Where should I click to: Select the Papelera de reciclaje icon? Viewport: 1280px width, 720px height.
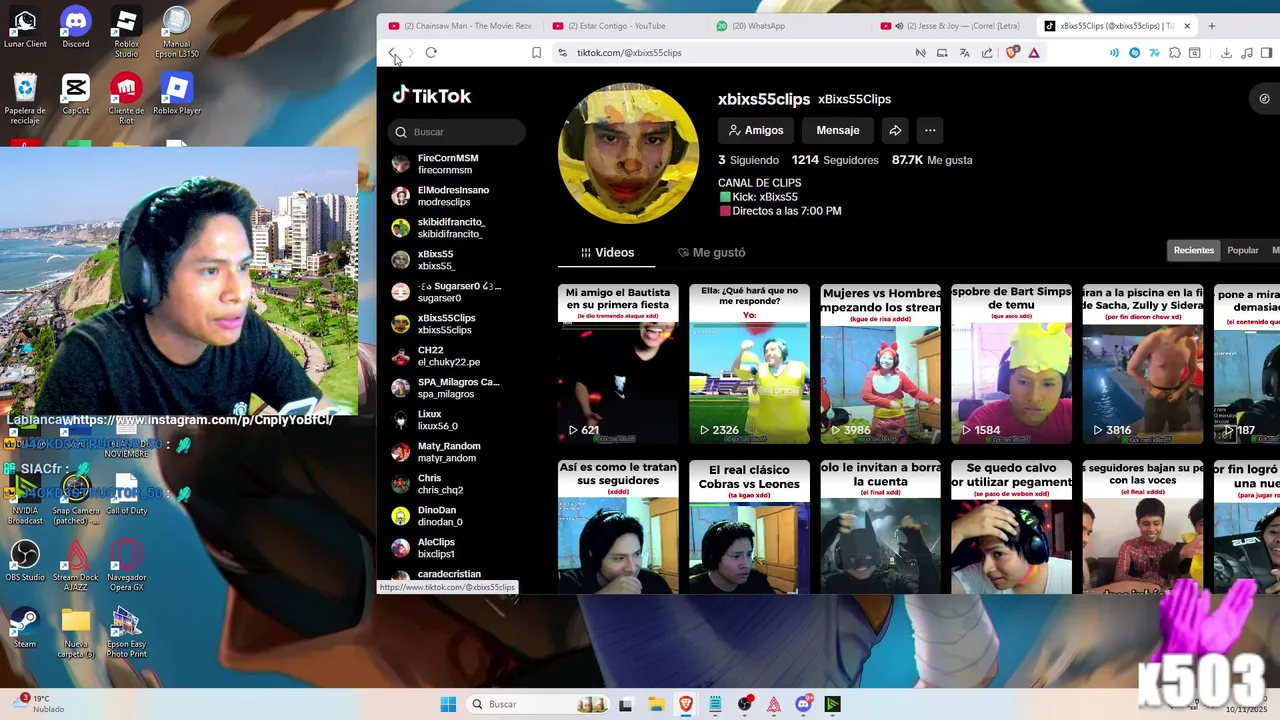pos(25,100)
